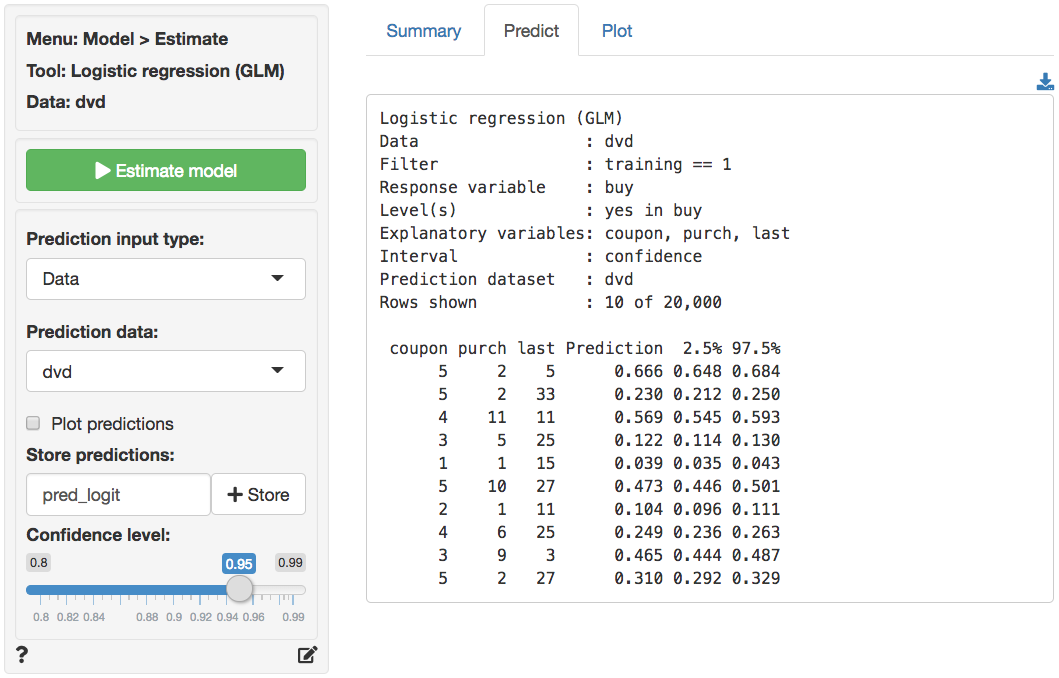Click the 0.8 tick label under slider
This screenshot has height=678, width=1059.
click(41, 617)
